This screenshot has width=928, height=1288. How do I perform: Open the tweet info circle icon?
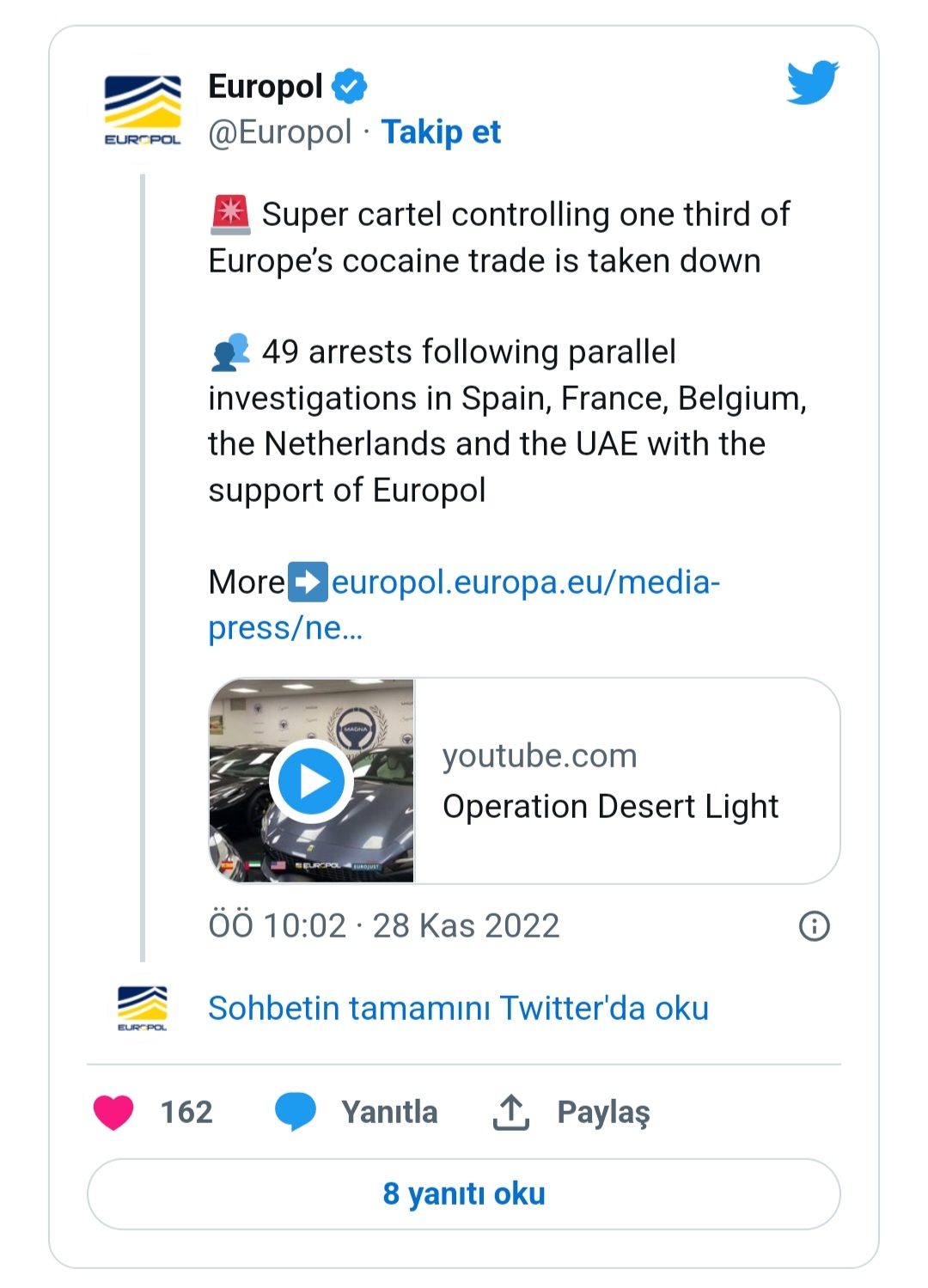[x=814, y=926]
